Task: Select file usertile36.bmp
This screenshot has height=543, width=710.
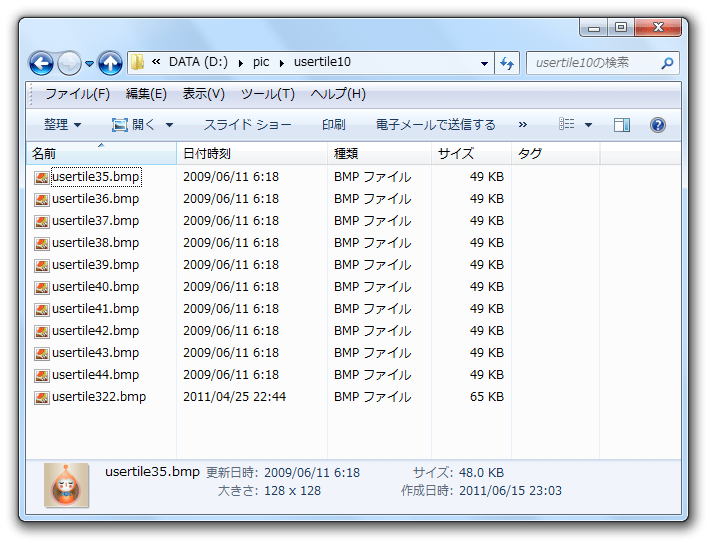Action: [96, 199]
